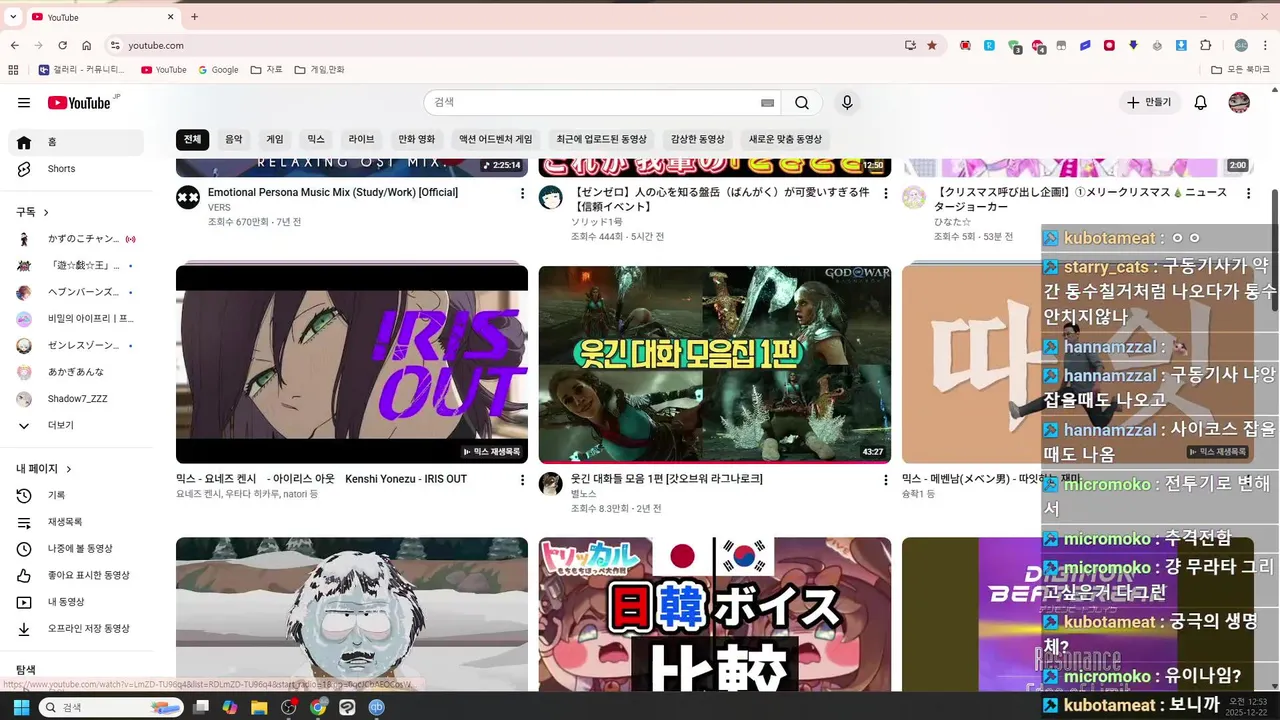The image size is (1280, 720).
Task: Click the blue download-arrow extension icon
Action: click(1181, 45)
